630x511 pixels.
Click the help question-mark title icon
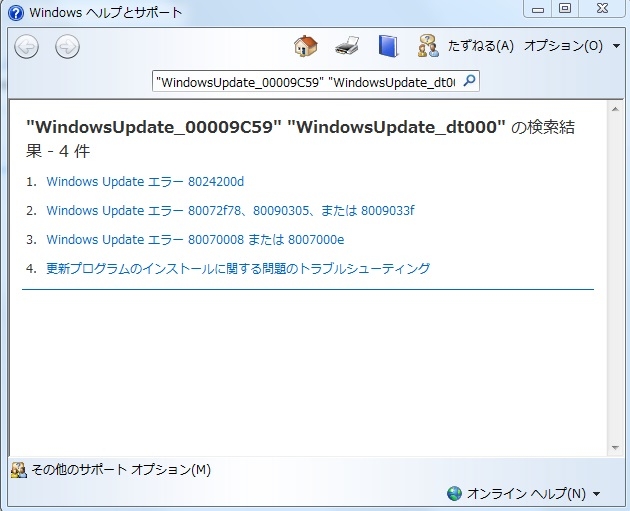tap(16, 12)
